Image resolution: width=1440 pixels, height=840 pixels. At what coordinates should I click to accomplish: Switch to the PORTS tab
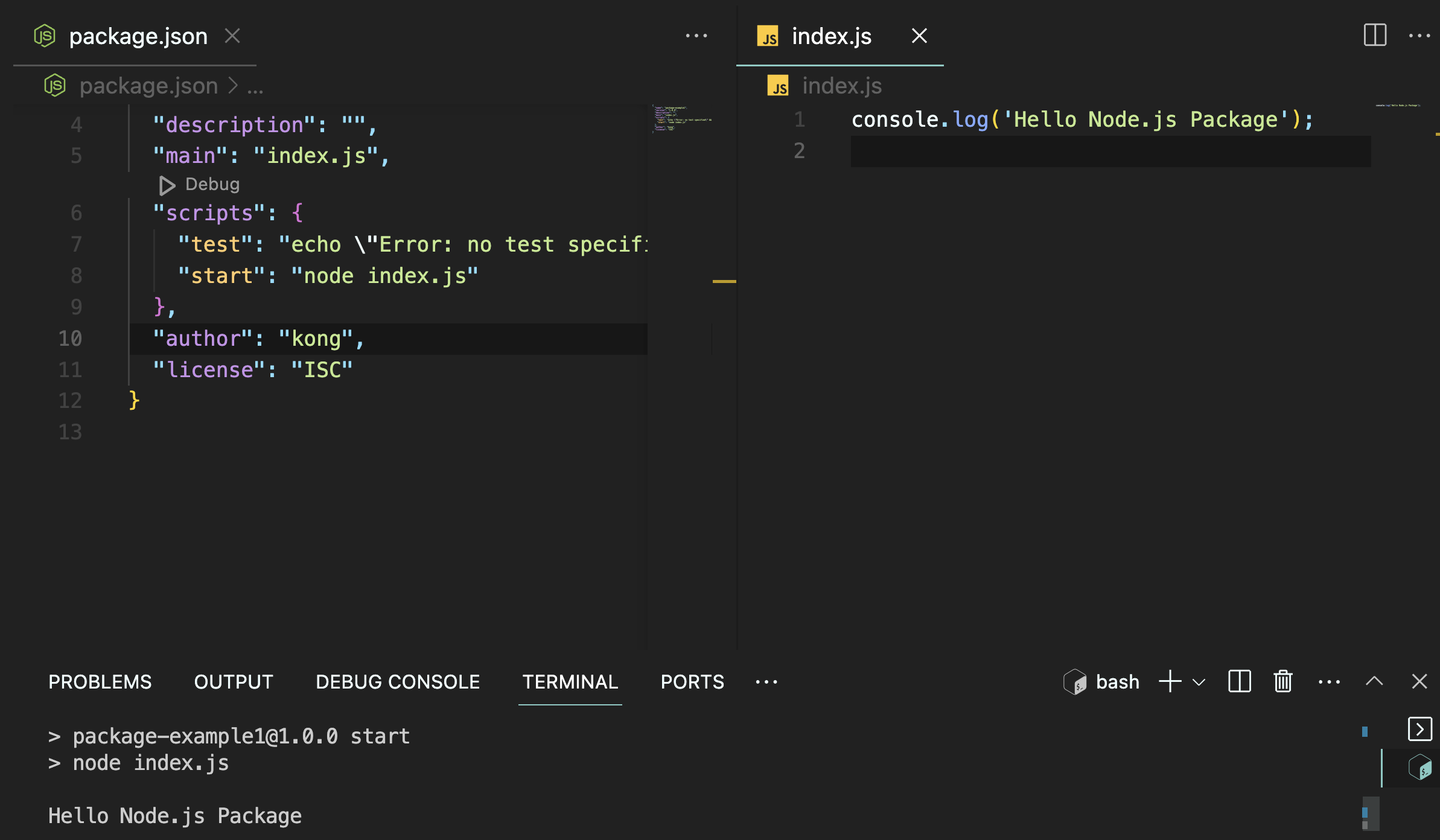tap(692, 681)
